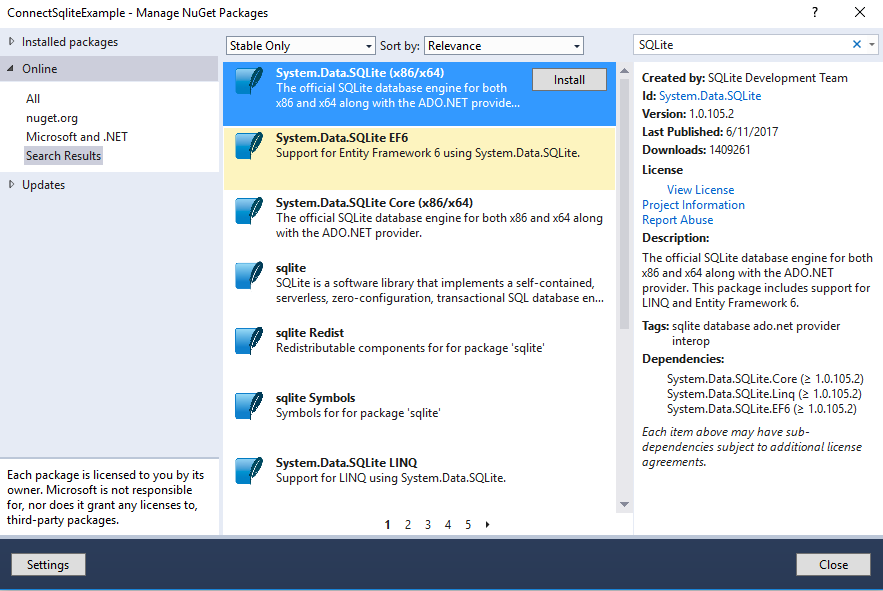The image size is (883, 591).
Task: Select the System.Data.SQLite EF6 package title
Action: [x=342, y=138]
